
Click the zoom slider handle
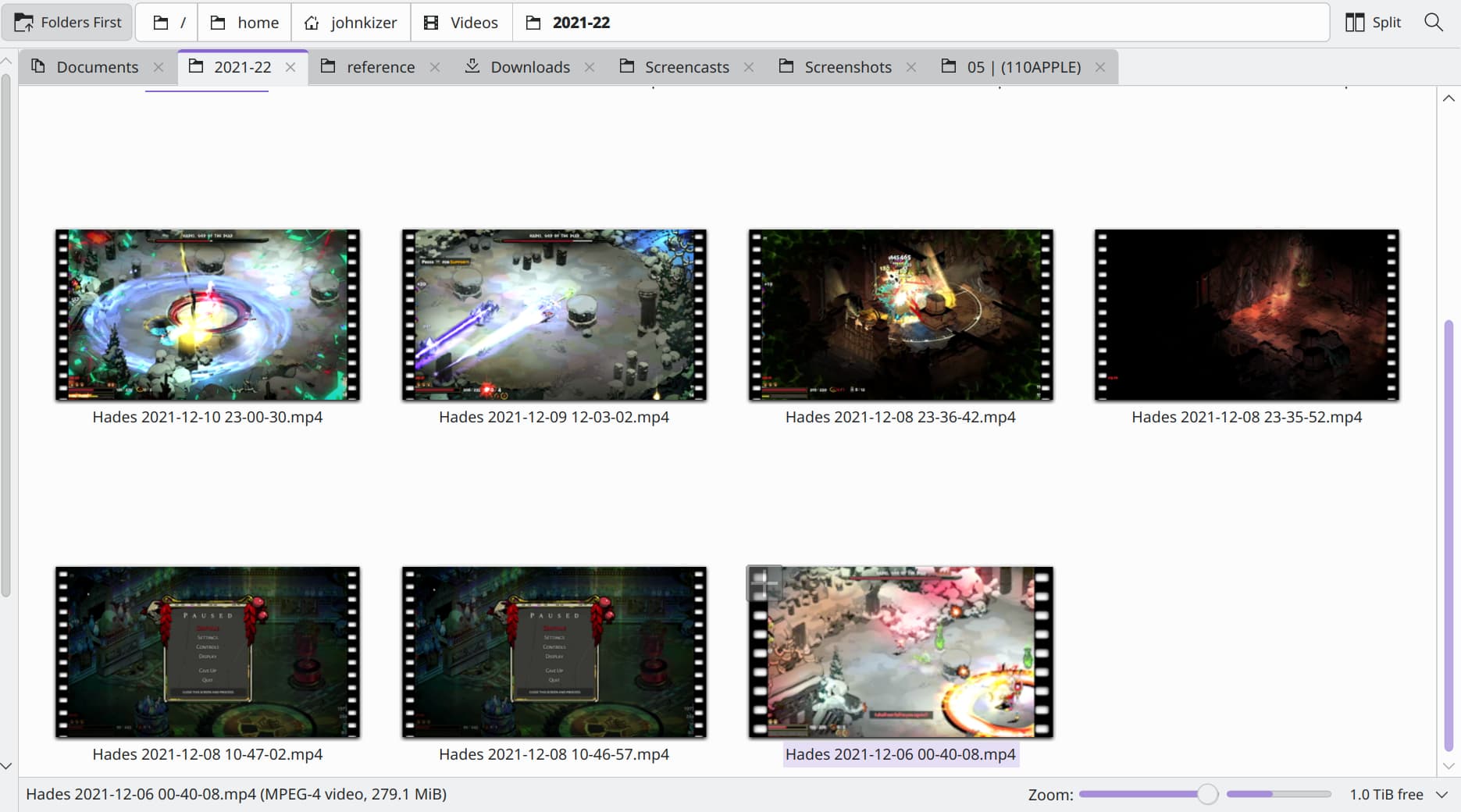1207,794
